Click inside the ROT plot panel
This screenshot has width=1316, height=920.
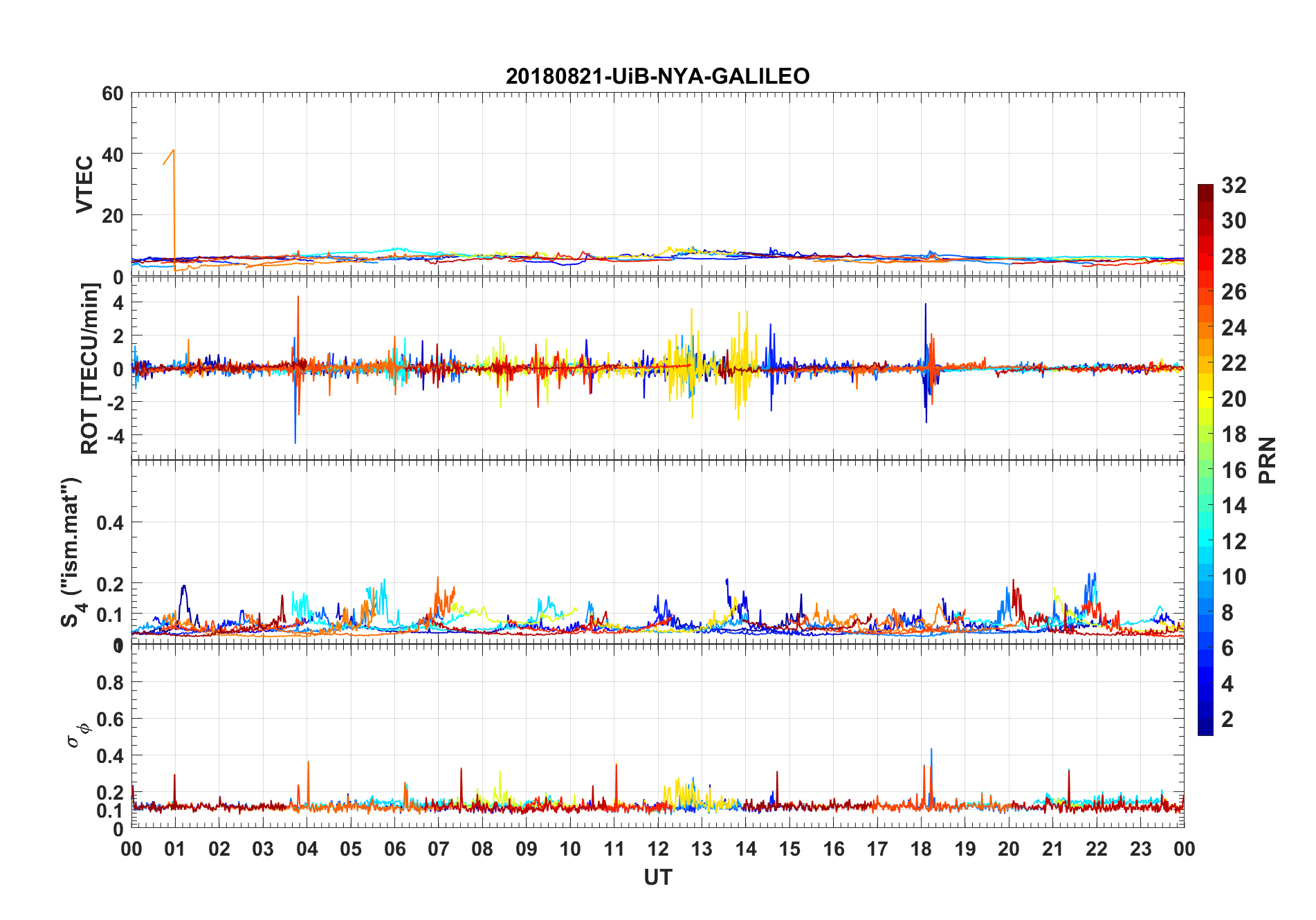657,368
